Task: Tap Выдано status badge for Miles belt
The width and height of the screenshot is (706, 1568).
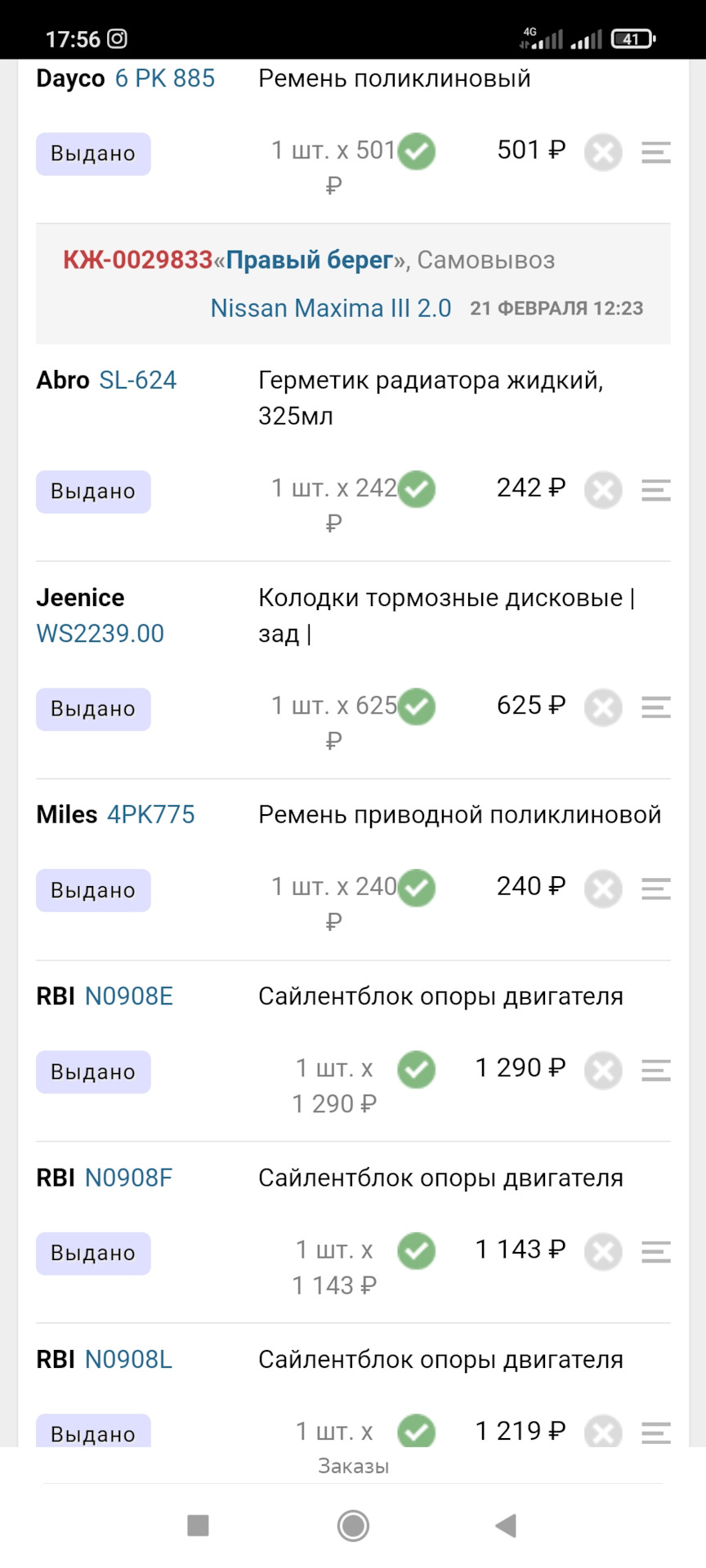Action: (93, 890)
